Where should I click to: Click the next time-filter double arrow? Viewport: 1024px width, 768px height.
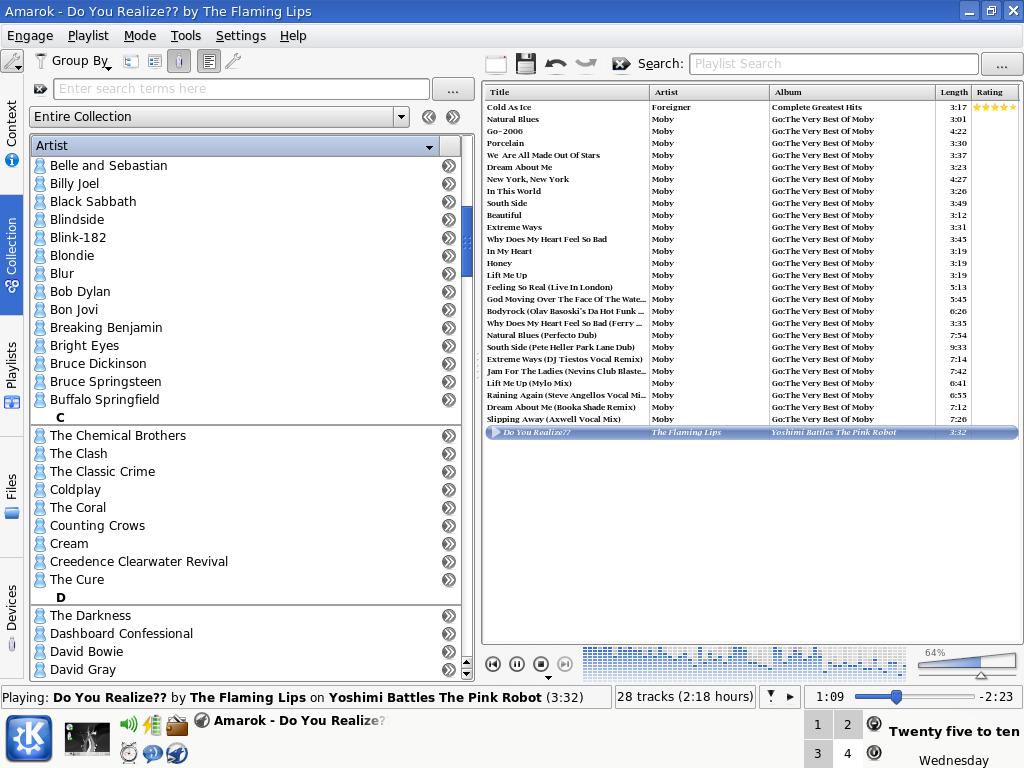[x=453, y=117]
